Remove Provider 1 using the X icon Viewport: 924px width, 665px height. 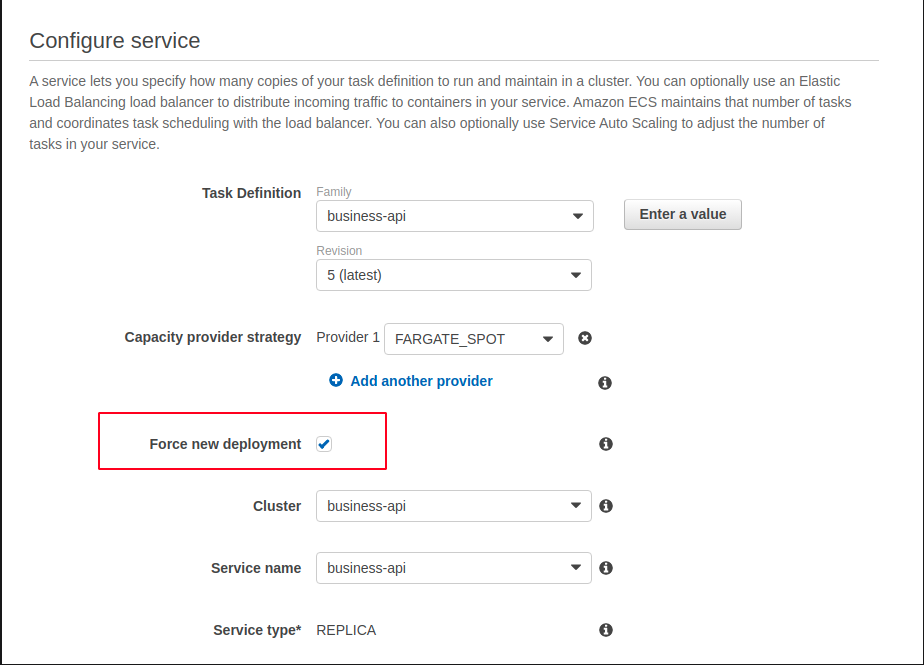click(x=584, y=338)
